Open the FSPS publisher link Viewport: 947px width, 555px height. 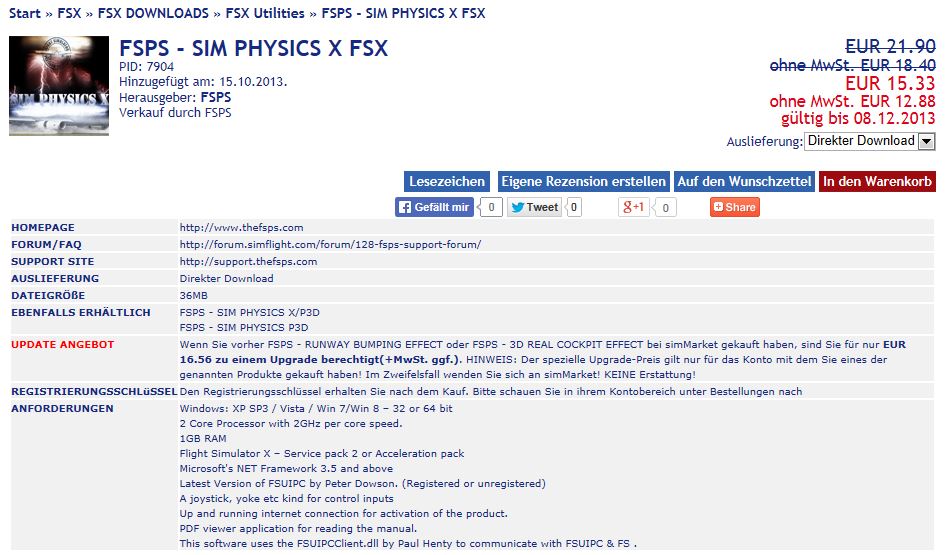(x=216, y=97)
